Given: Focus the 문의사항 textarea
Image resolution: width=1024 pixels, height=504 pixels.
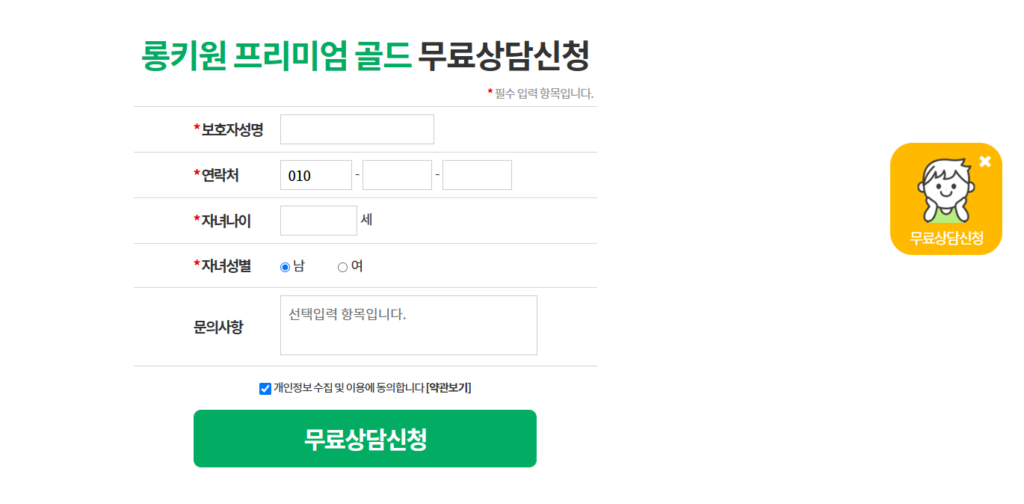Looking at the screenshot, I should tap(409, 325).
